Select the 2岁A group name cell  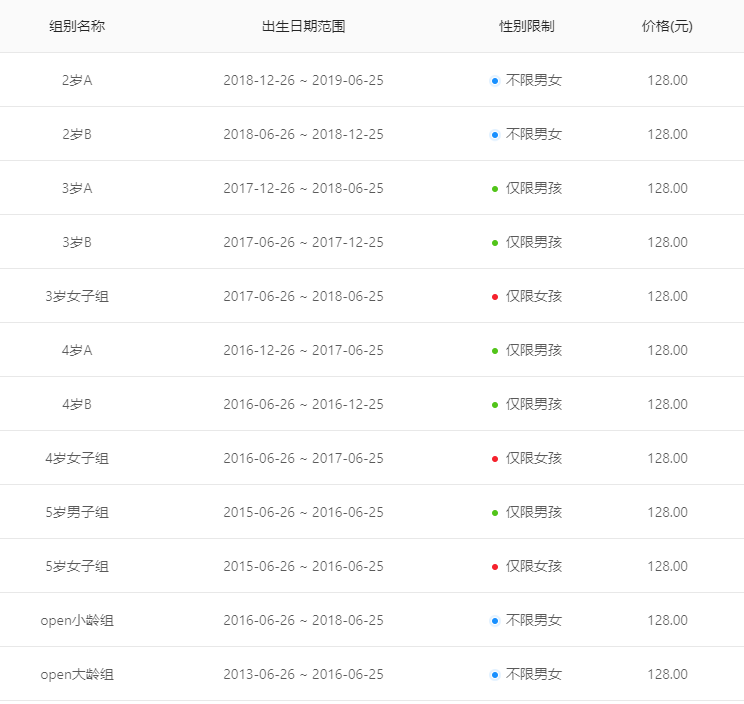point(77,80)
